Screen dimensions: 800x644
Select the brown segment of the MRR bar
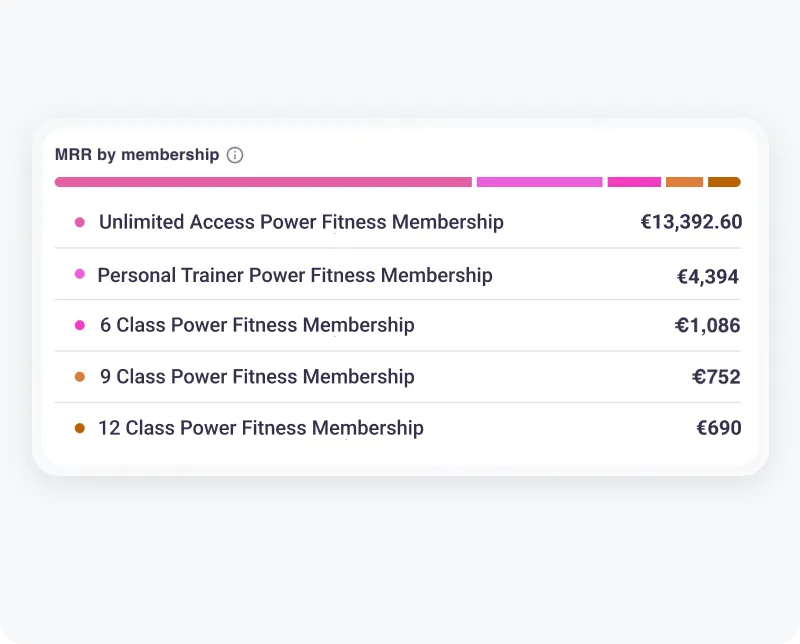[x=724, y=182]
